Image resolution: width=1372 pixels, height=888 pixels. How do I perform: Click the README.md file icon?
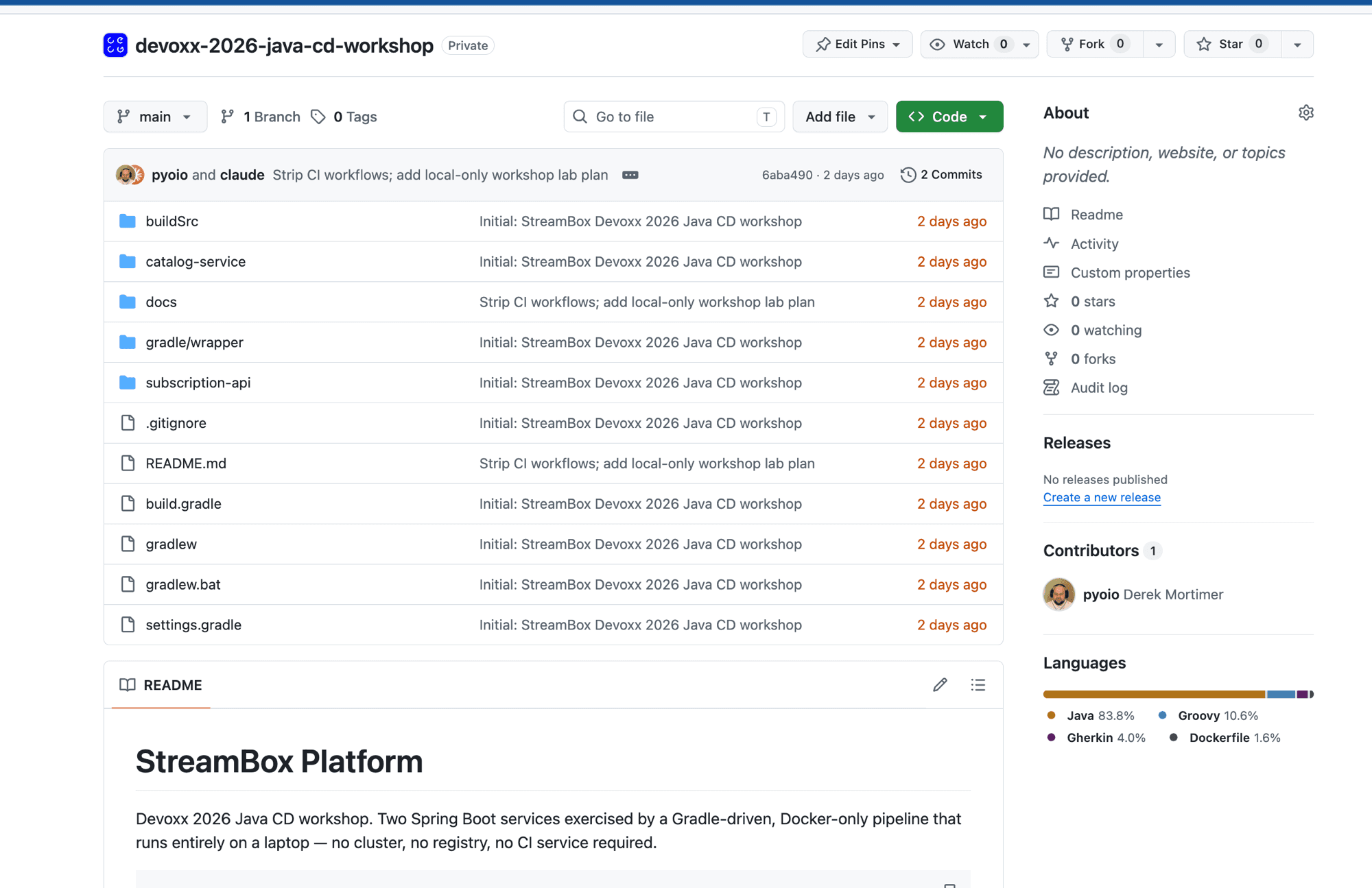128,463
